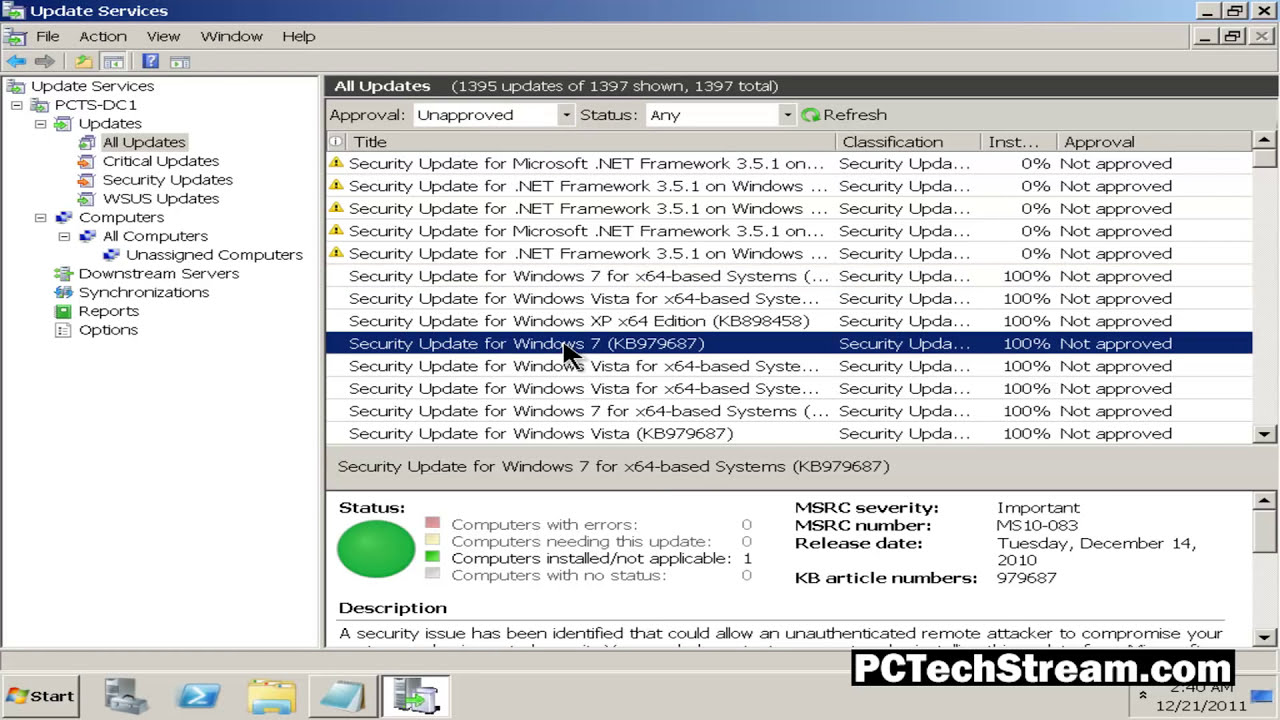Open the File menu
The image size is (1280, 720).
(47, 36)
